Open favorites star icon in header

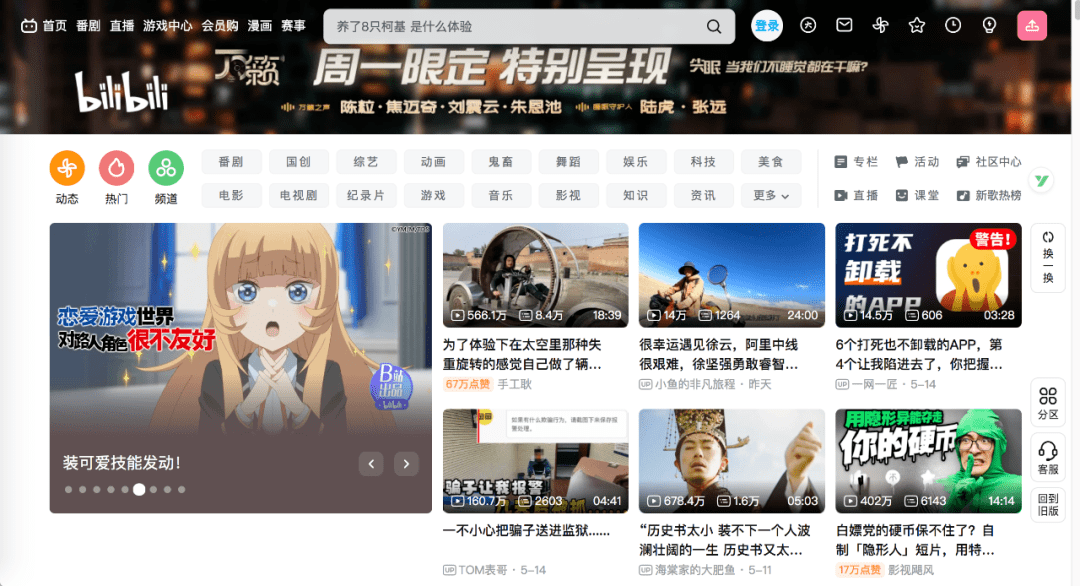tap(916, 25)
